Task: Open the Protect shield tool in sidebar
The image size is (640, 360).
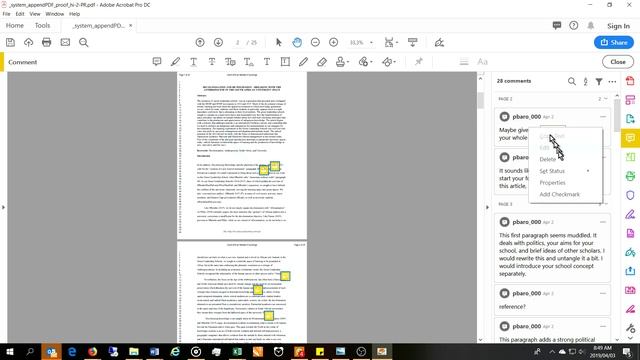Action: [x=630, y=195]
